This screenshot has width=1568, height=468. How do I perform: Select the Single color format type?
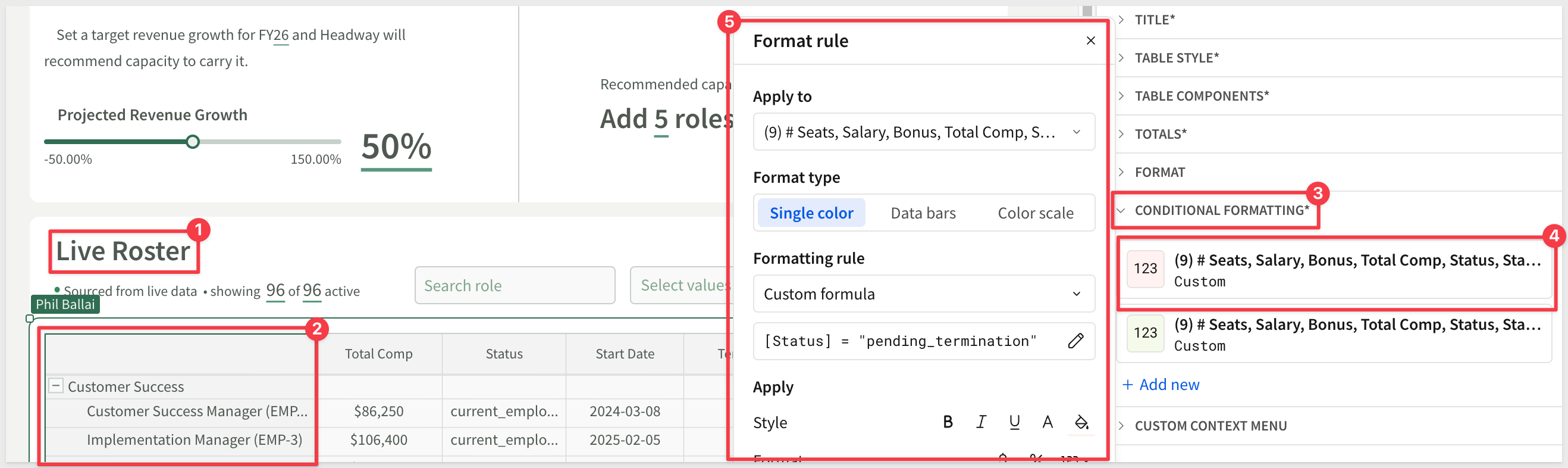click(x=811, y=213)
